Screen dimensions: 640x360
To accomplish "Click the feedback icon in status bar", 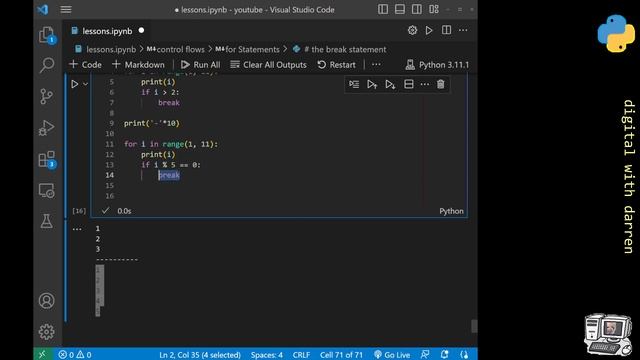I will pyautogui.click(x=425, y=355).
